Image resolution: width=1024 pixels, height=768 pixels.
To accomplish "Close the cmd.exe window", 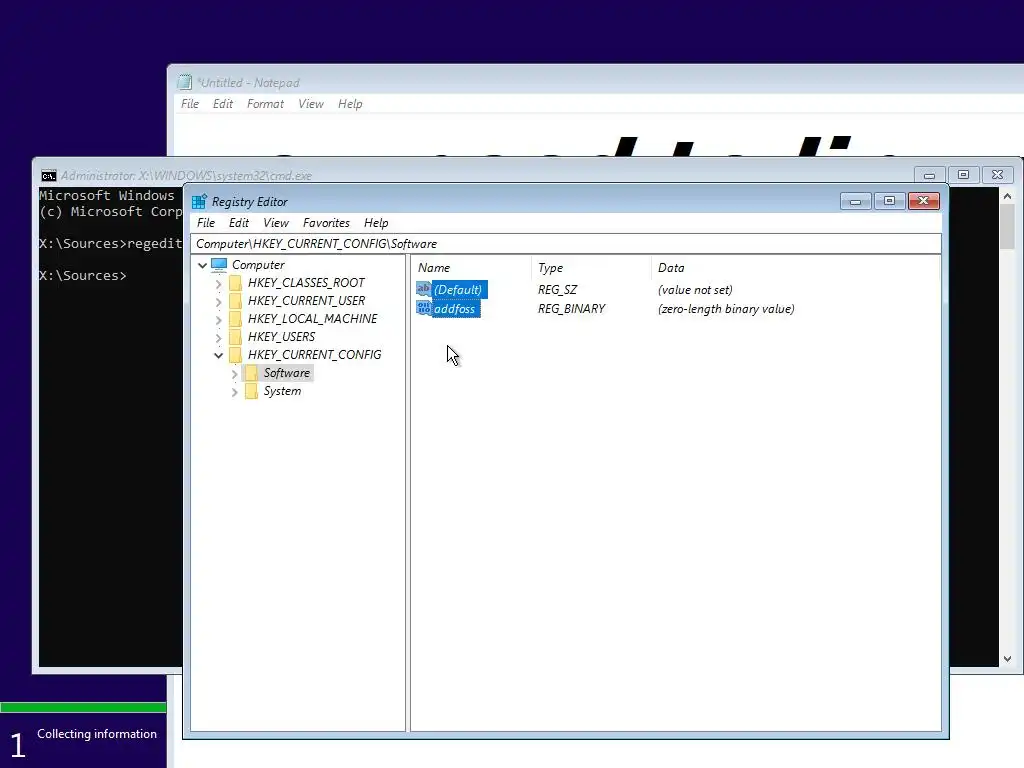I will 997,175.
